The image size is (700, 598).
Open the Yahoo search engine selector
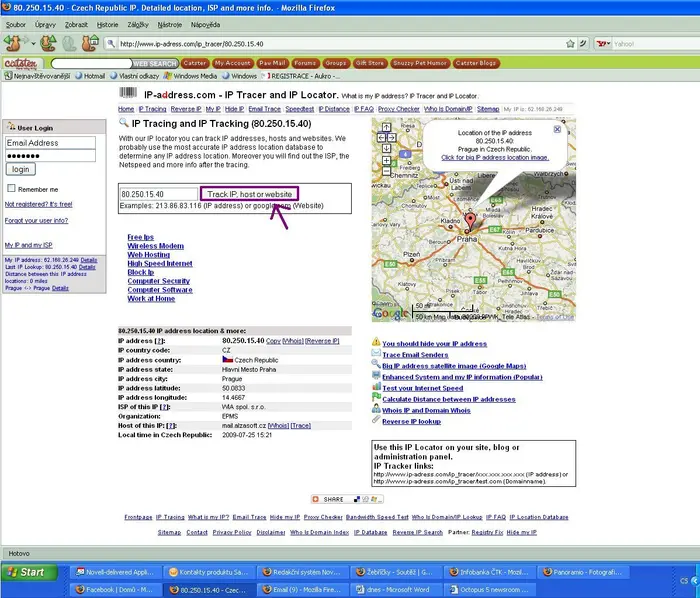(604, 44)
